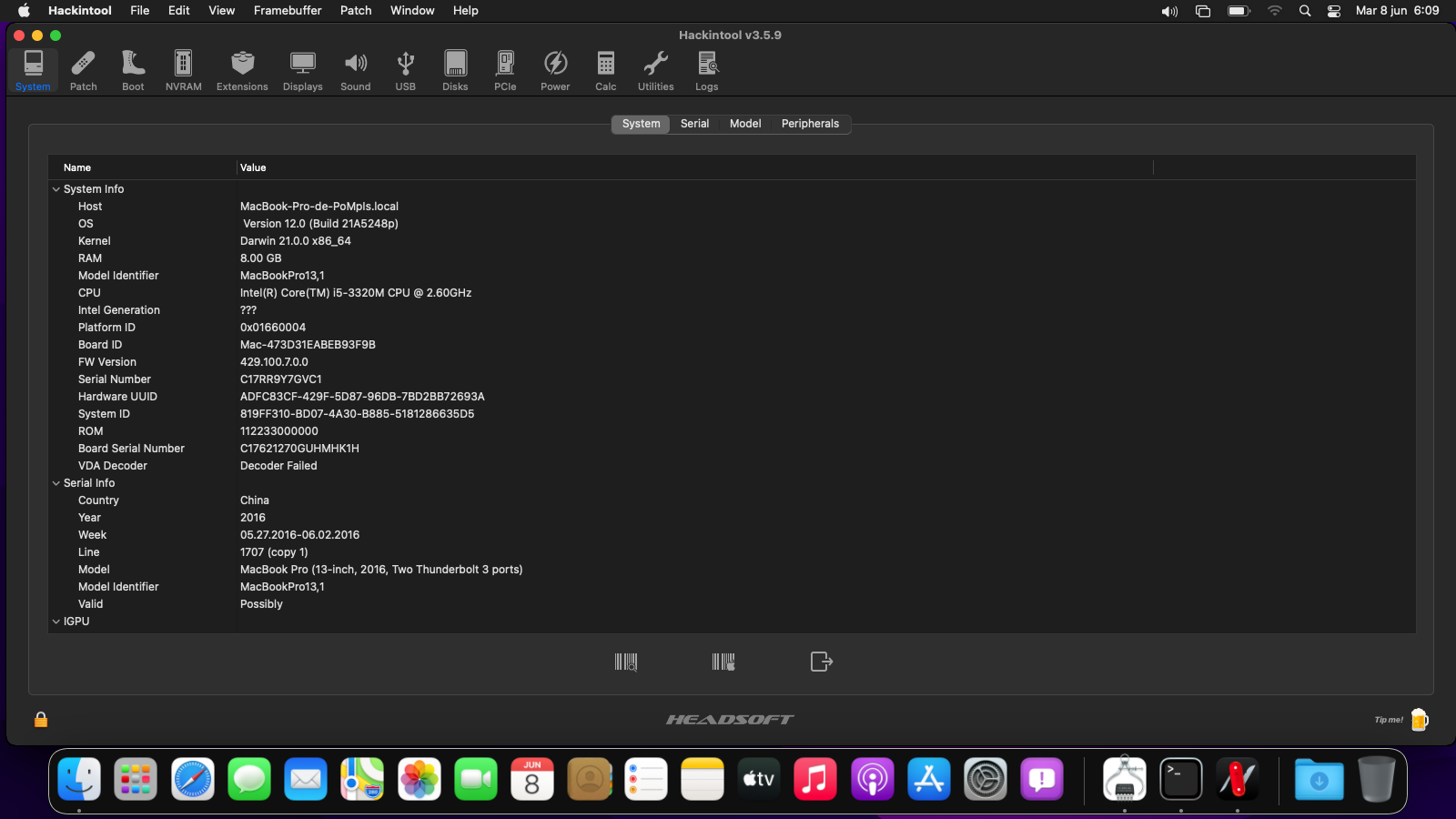Click the Value column header

(695, 167)
